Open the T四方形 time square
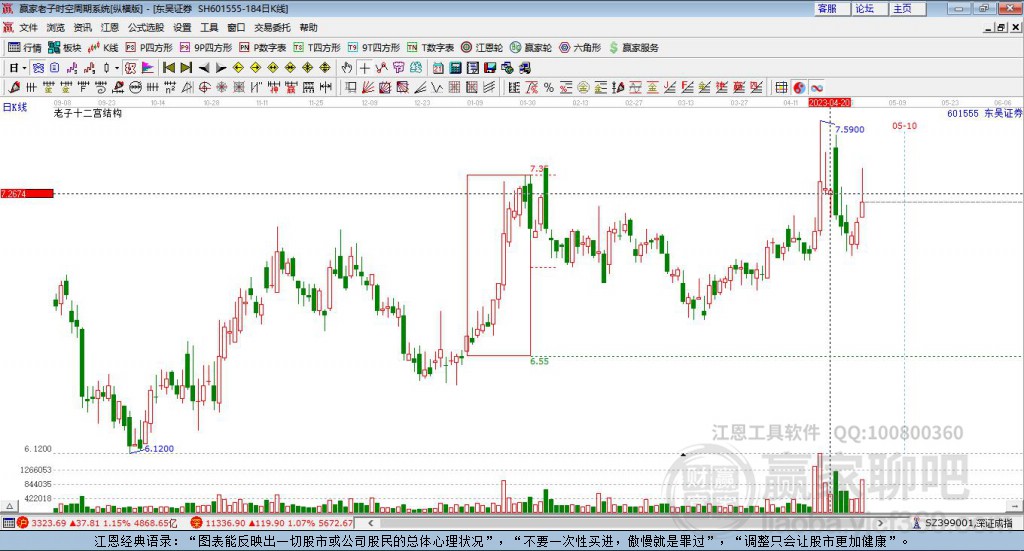This screenshot has width=1024, height=551. click(317, 48)
